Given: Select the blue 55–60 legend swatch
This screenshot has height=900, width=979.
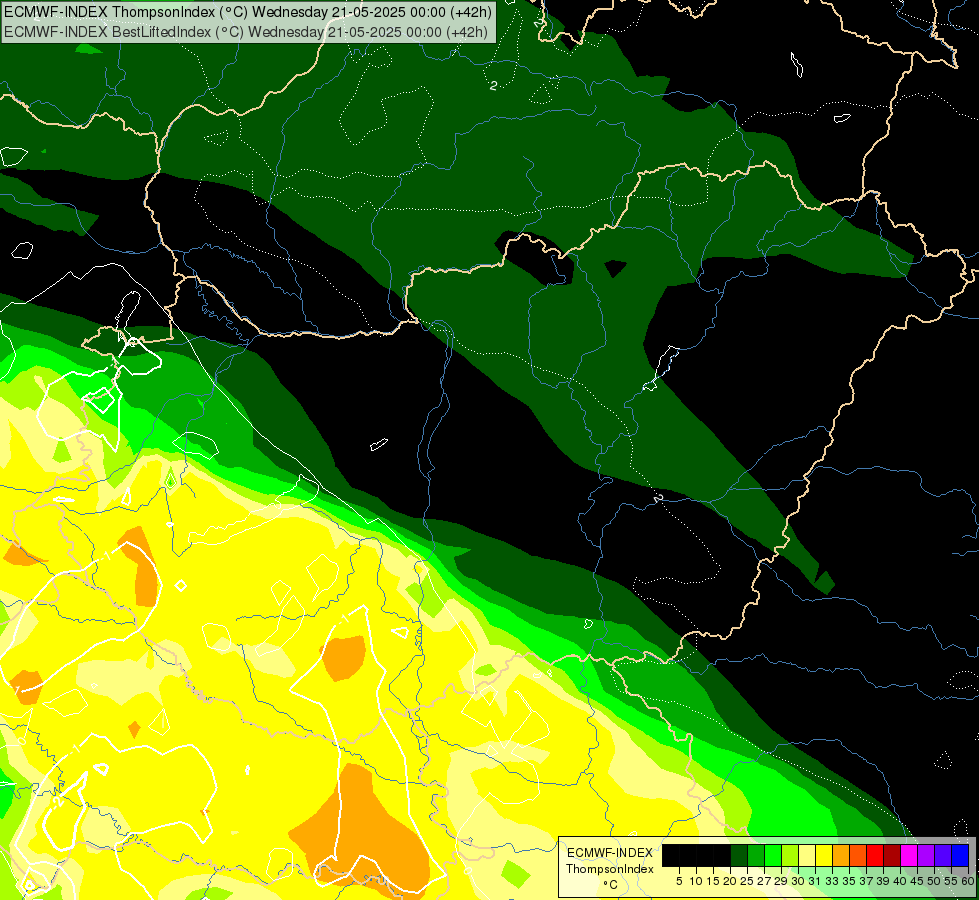Looking at the screenshot, I should pos(960,855).
